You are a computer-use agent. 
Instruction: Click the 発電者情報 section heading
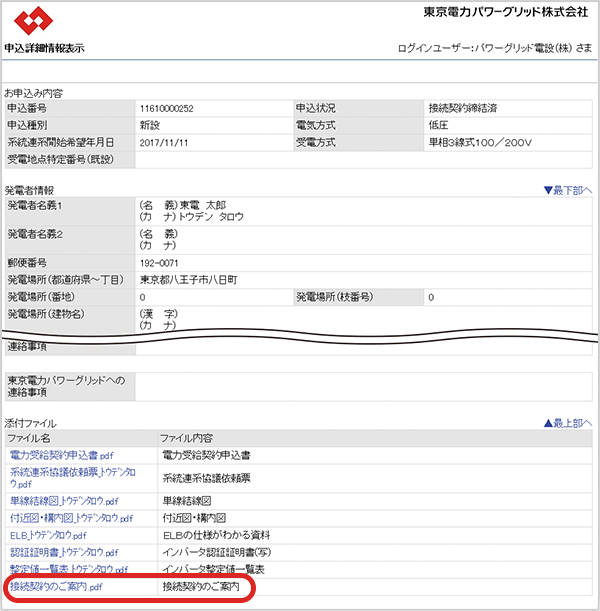pyautogui.click(x=29, y=191)
